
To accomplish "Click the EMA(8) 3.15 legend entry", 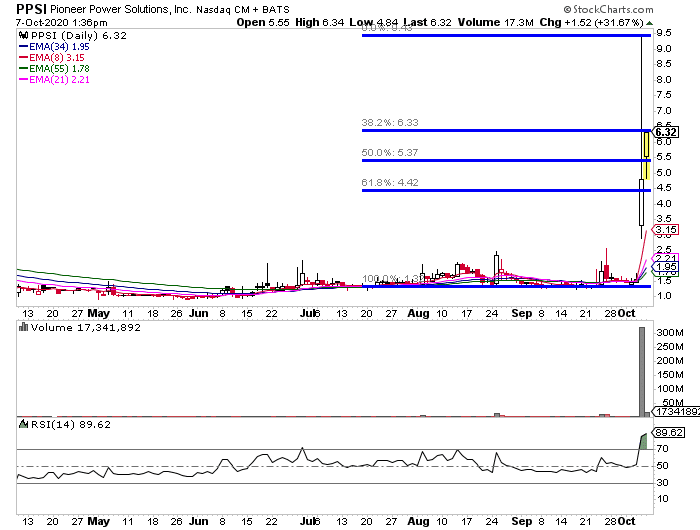I will (x=52, y=58).
